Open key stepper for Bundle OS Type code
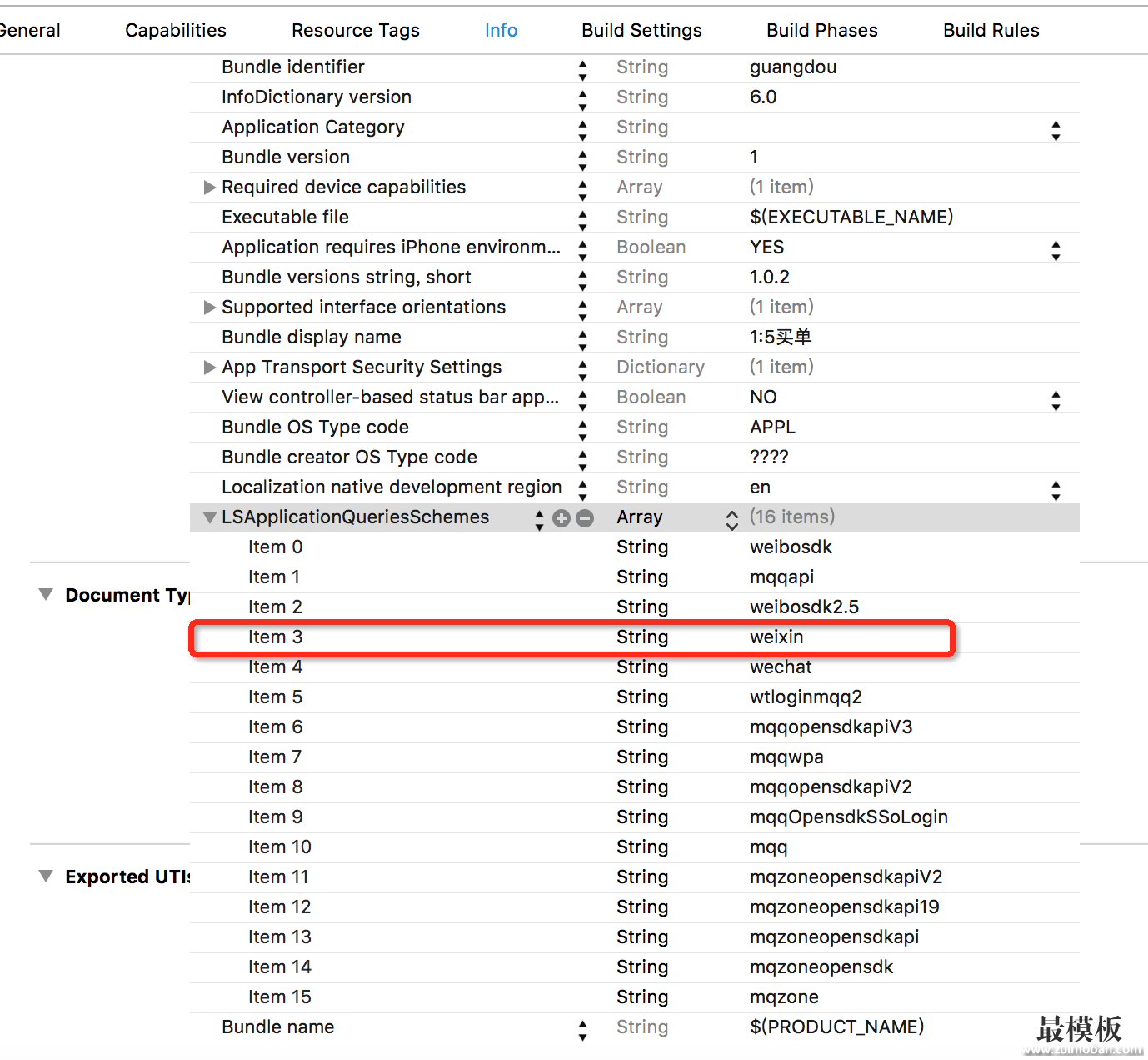Viewport: 1148px width, 1060px height. pyautogui.click(x=582, y=430)
